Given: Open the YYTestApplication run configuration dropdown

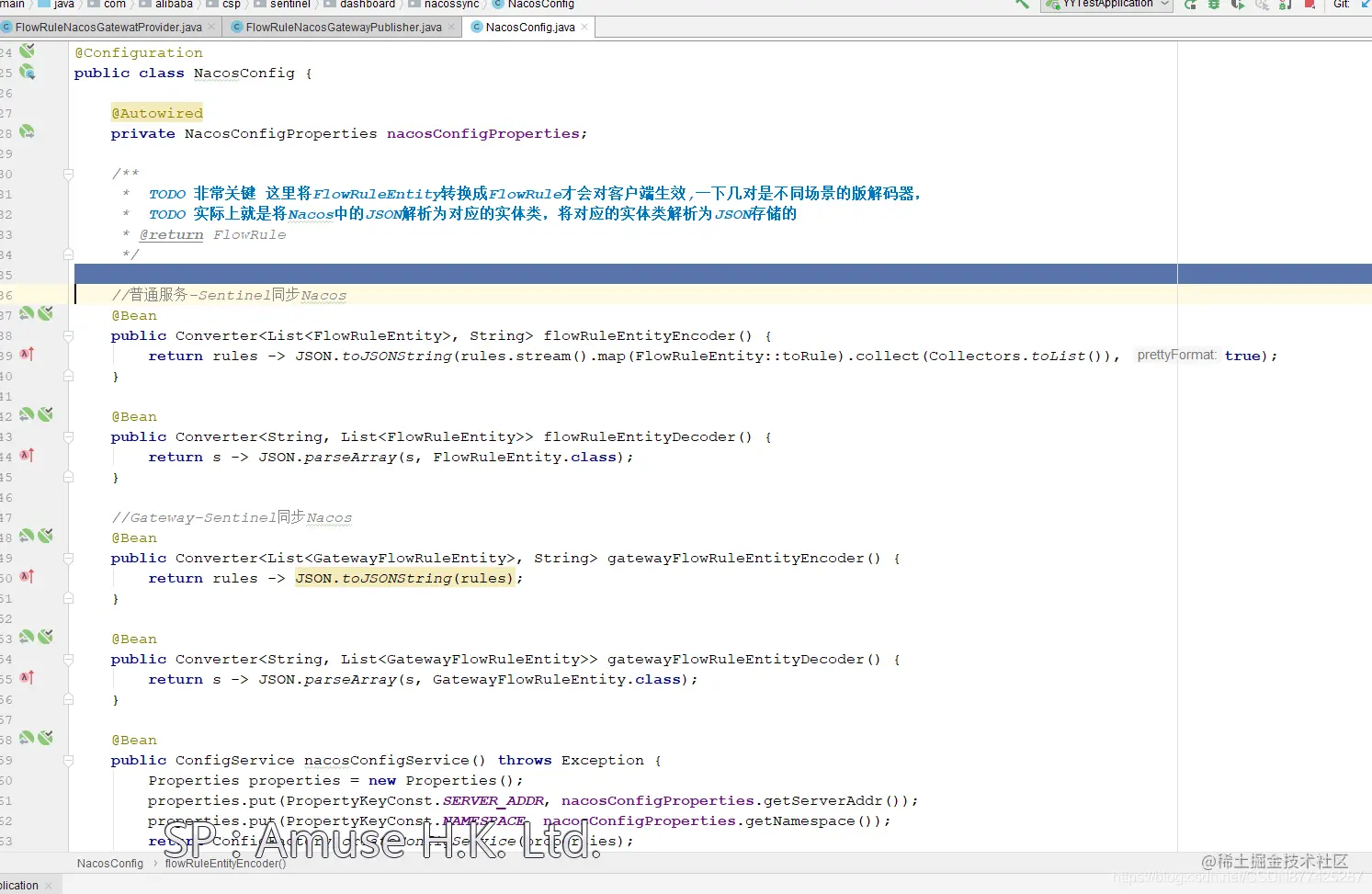Looking at the screenshot, I should 1107,4.
